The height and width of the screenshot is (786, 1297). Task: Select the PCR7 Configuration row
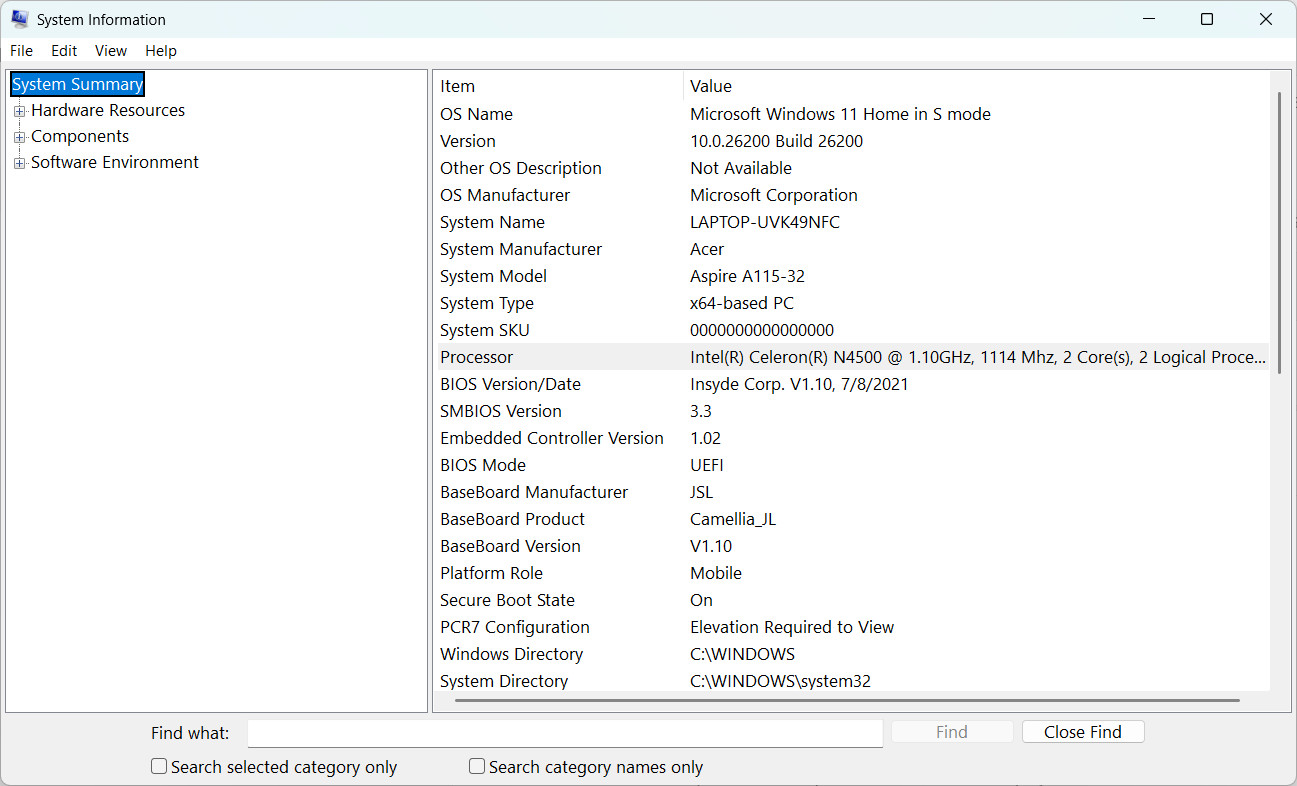coord(853,627)
